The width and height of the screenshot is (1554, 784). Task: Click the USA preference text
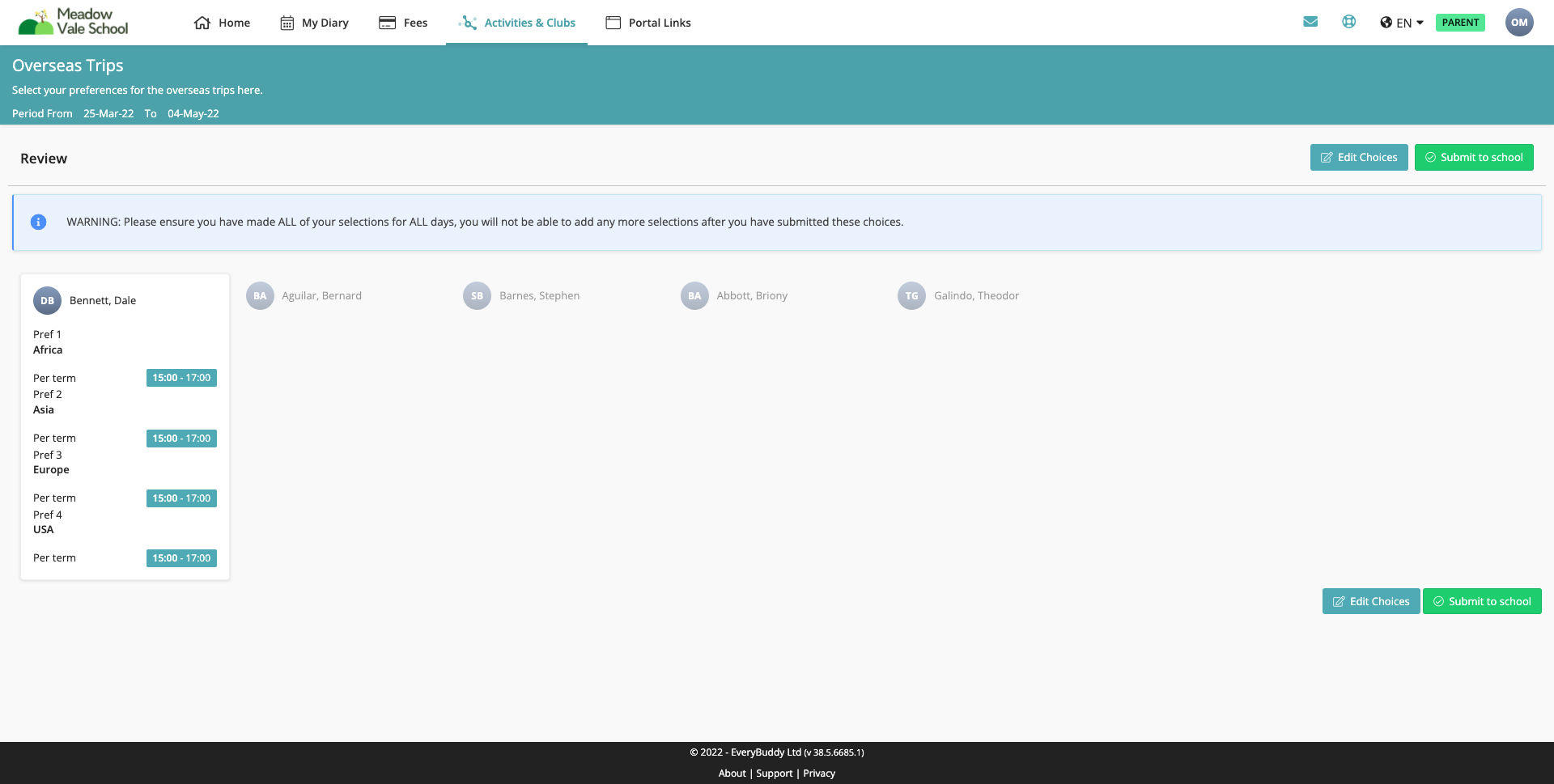tap(44, 529)
